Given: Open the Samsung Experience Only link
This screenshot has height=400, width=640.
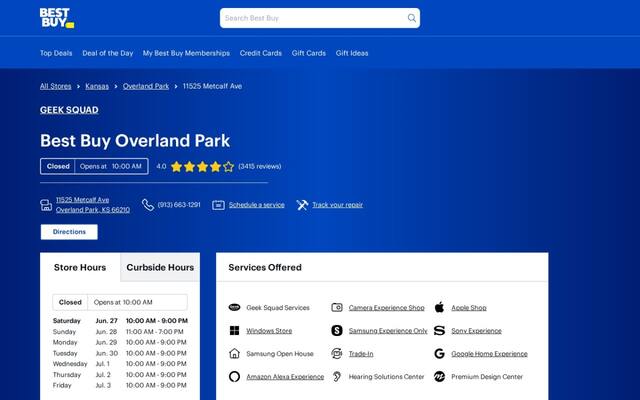Looking at the screenshot, I should (388, 331).
